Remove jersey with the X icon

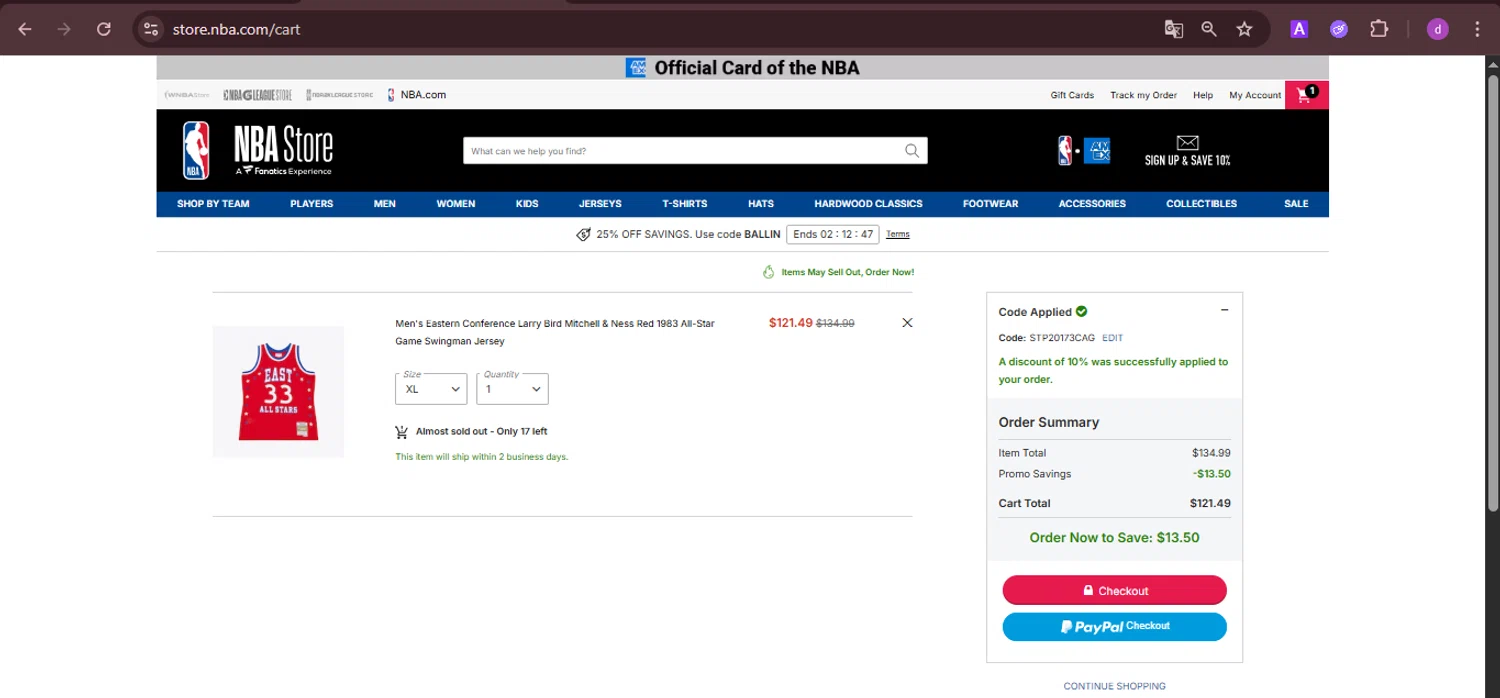pyautogui.click(x=907, y=323)
